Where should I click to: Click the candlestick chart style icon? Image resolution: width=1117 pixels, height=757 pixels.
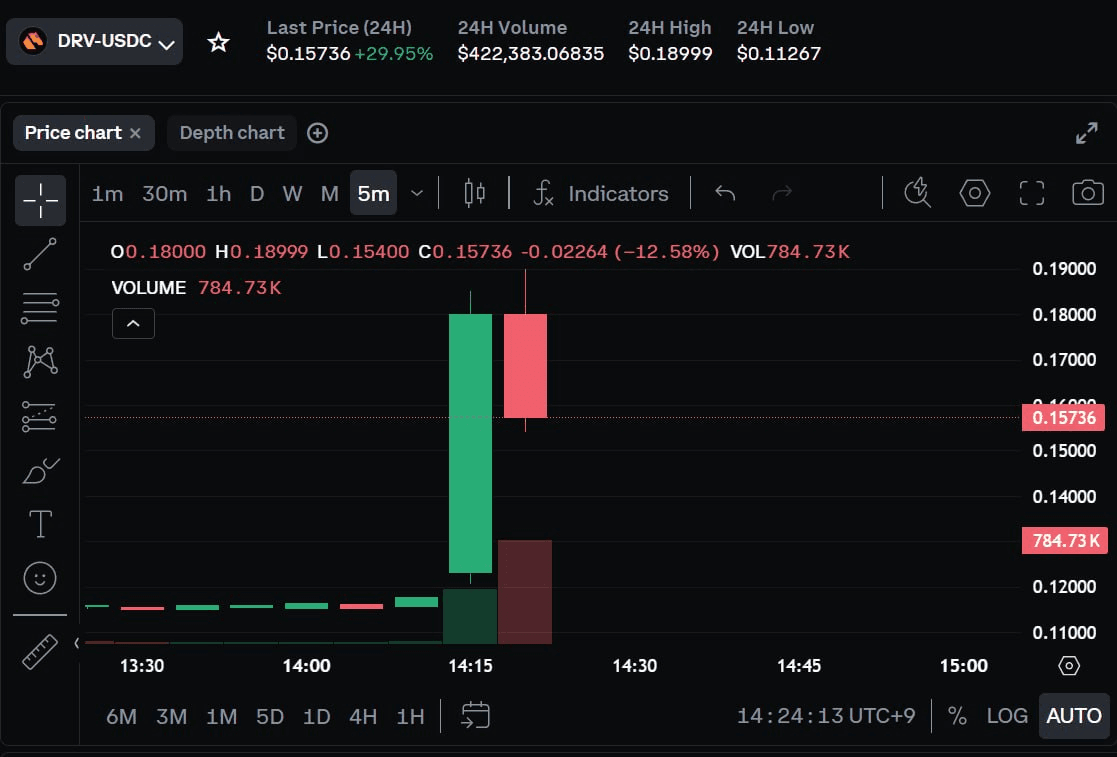click(x=474, y=193)
